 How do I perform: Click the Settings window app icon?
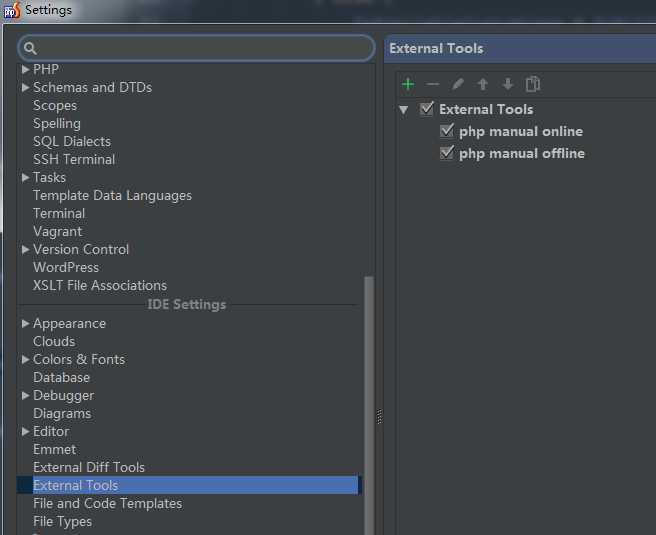pos(12,10)
